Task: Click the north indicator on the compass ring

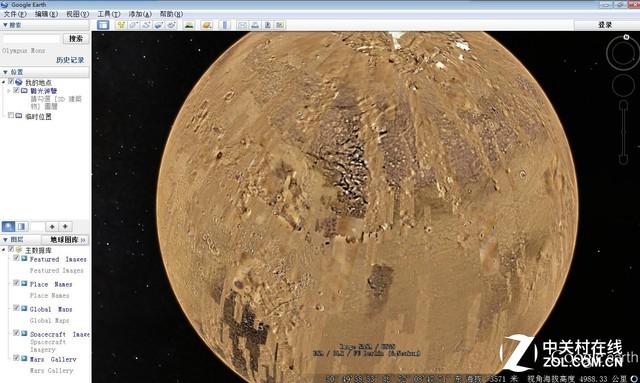Action: coord(626,37)
